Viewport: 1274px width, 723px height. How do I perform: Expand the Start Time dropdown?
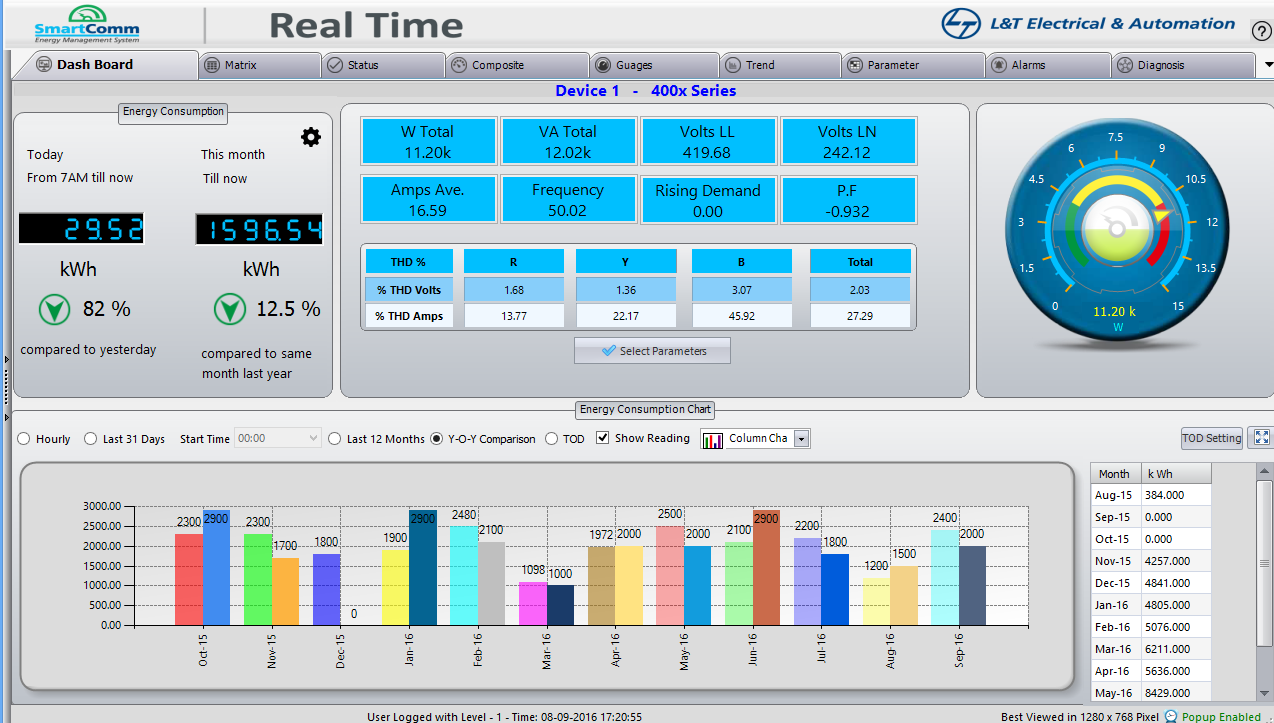[313, 438]
